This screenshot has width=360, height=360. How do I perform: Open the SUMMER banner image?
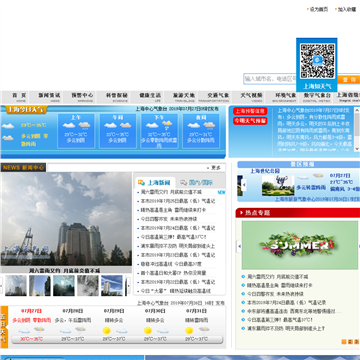click(x=300, y=245)
